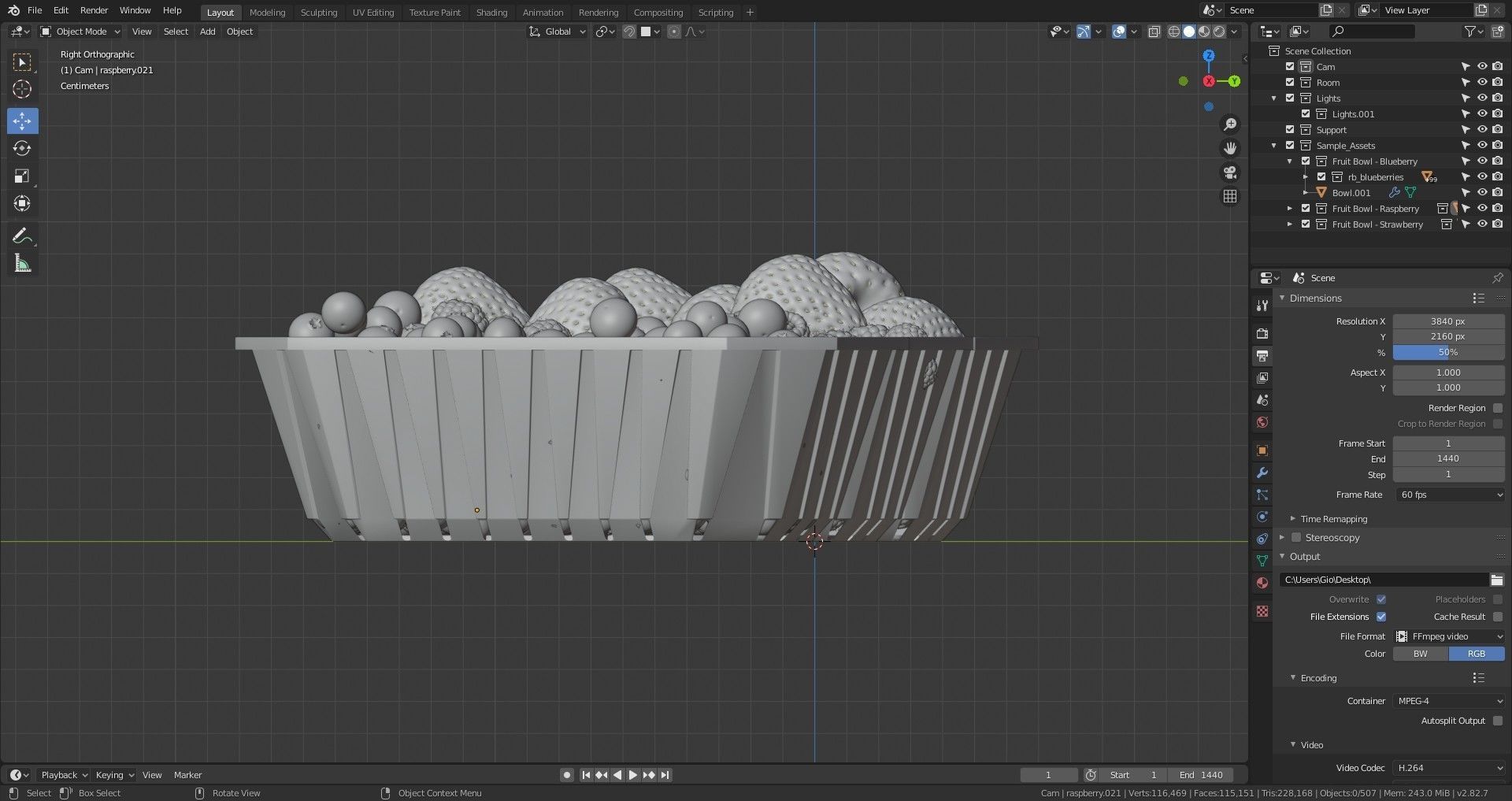This screenshot has width=1512, height=801.
Task: Activate the Rotate tool
Action: (x=22, y=148)
